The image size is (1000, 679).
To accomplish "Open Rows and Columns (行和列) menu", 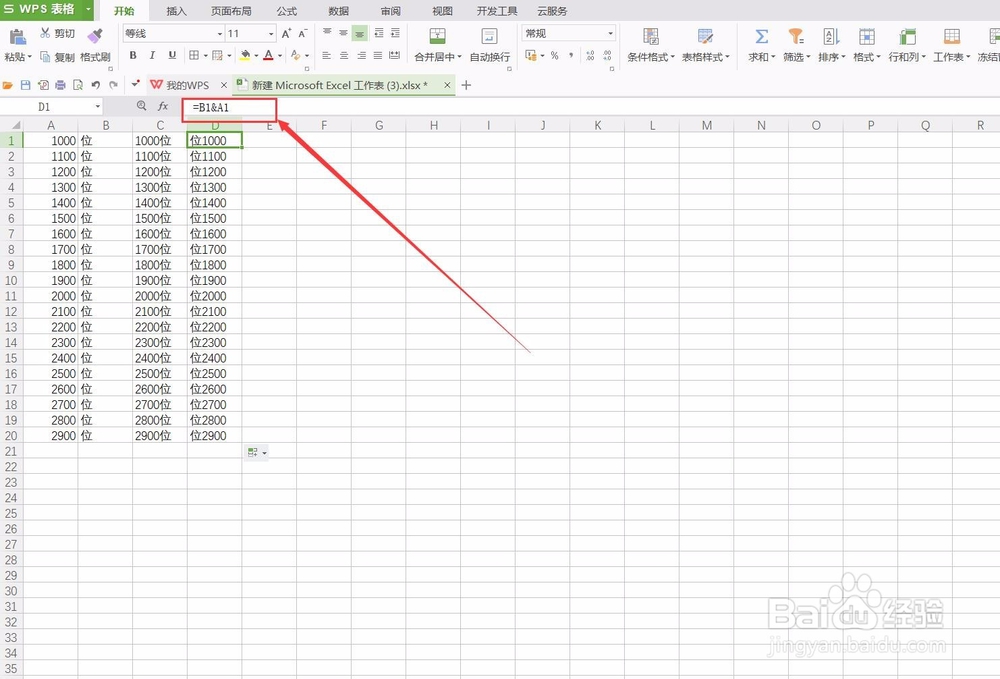I will [x=907, y=45].
